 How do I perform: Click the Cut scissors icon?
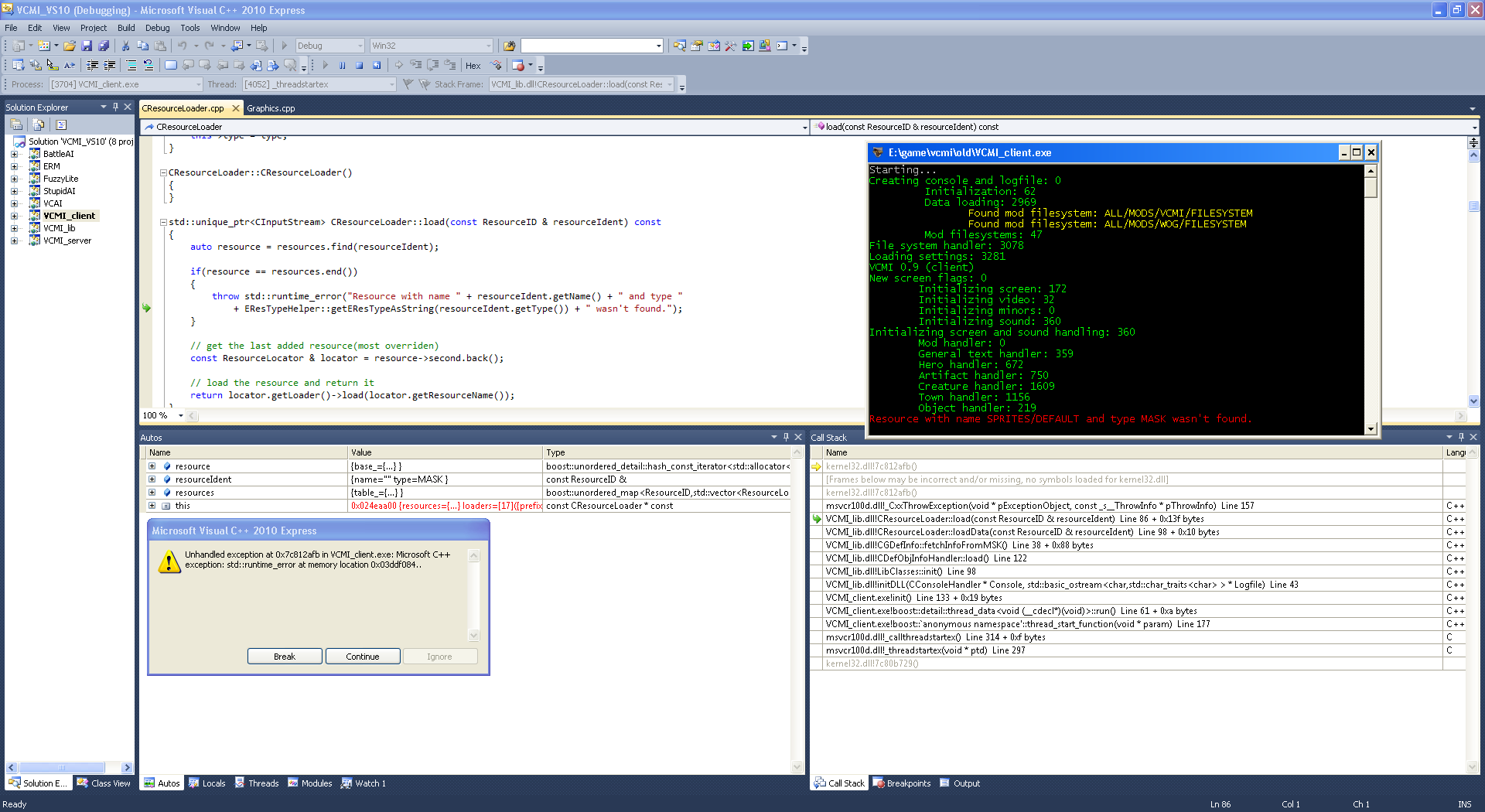(x=125, y=46)
